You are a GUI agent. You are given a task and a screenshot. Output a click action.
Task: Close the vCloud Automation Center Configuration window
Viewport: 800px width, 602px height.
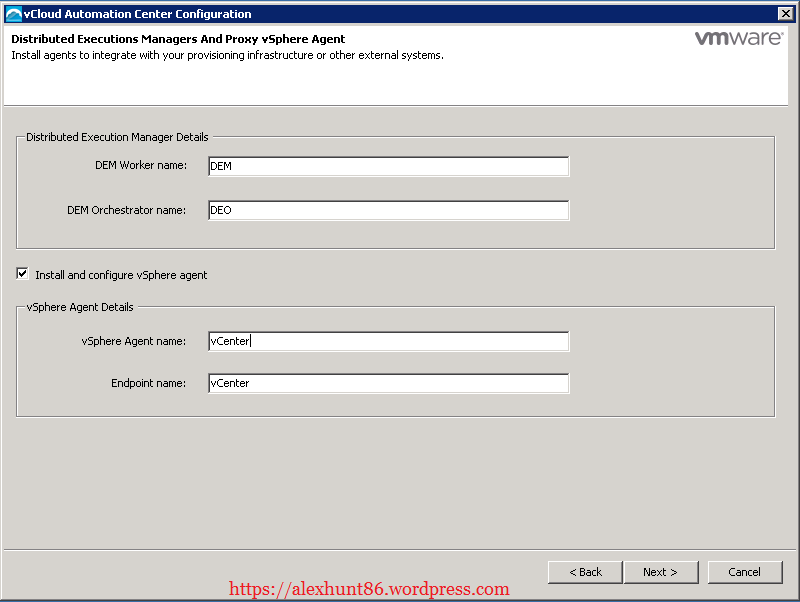(785, 14)
